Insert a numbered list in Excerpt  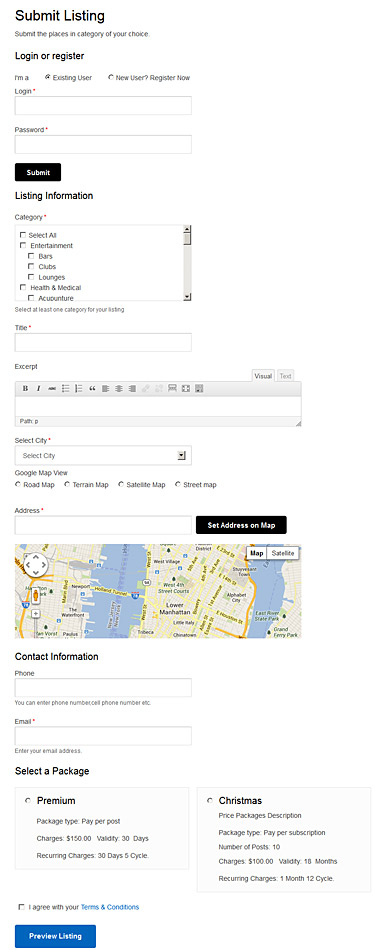point(79,388)
